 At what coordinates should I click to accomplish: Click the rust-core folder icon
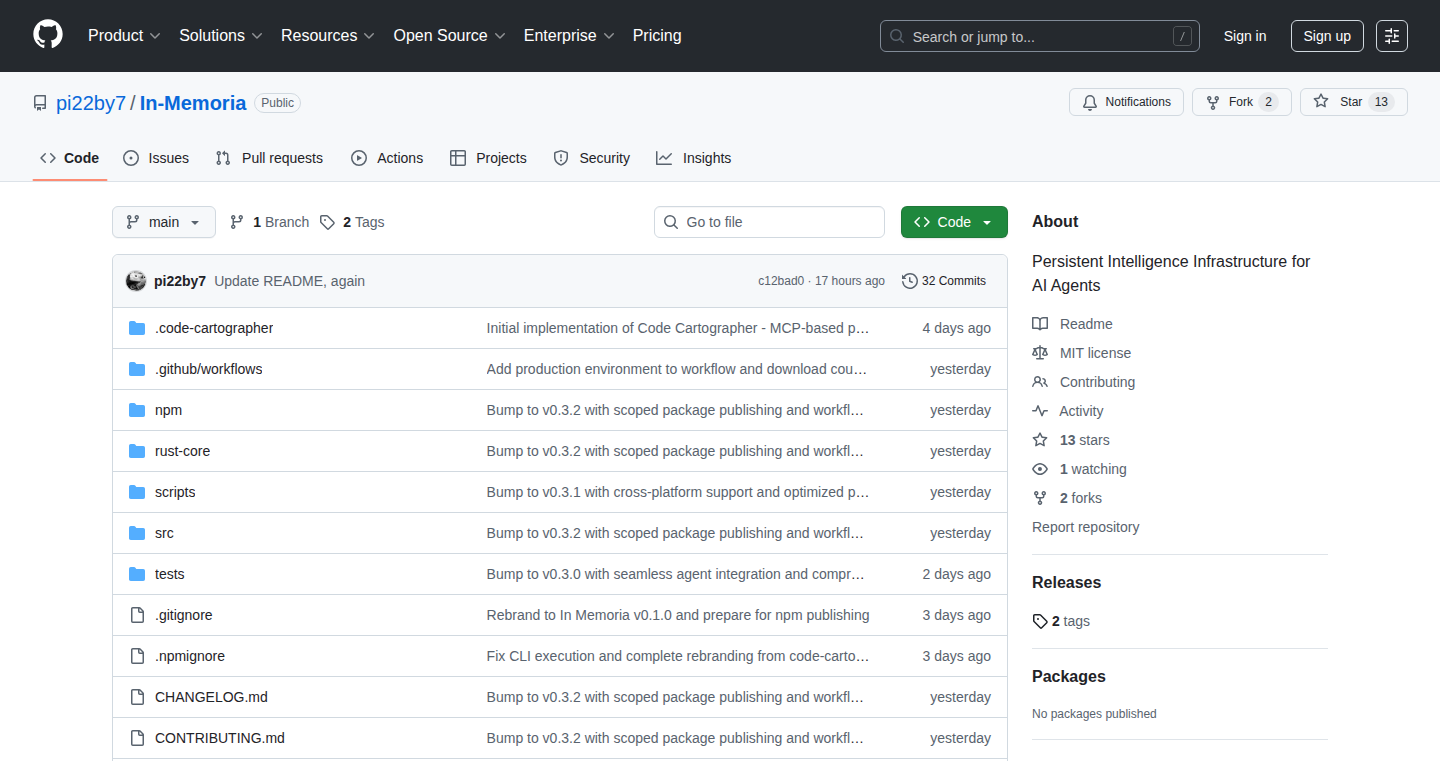click(137, 451)
